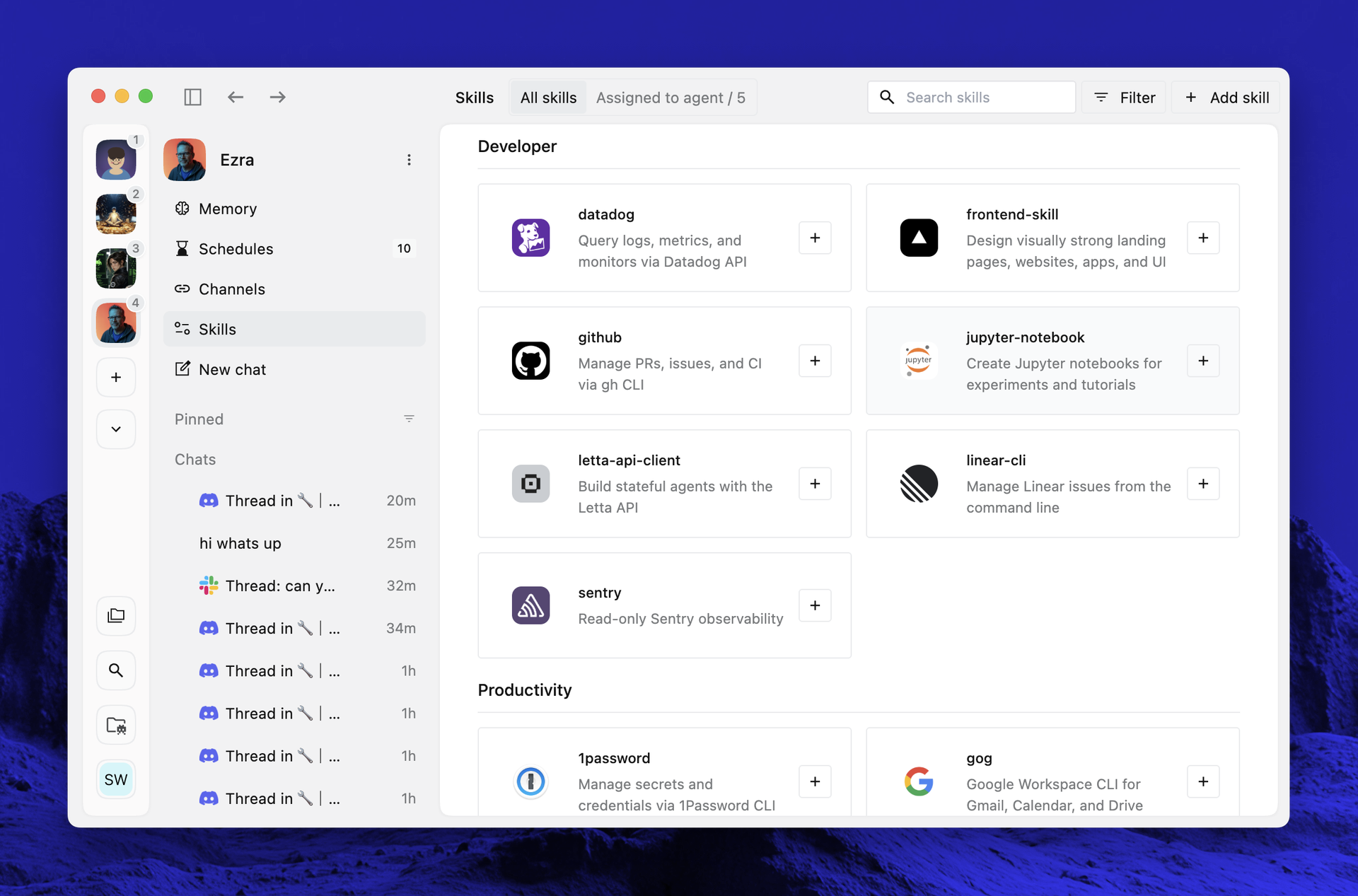The width and height of the screenshot is (1358, 896).
Task: Add the linear-cli skill
Action: 1203,484
